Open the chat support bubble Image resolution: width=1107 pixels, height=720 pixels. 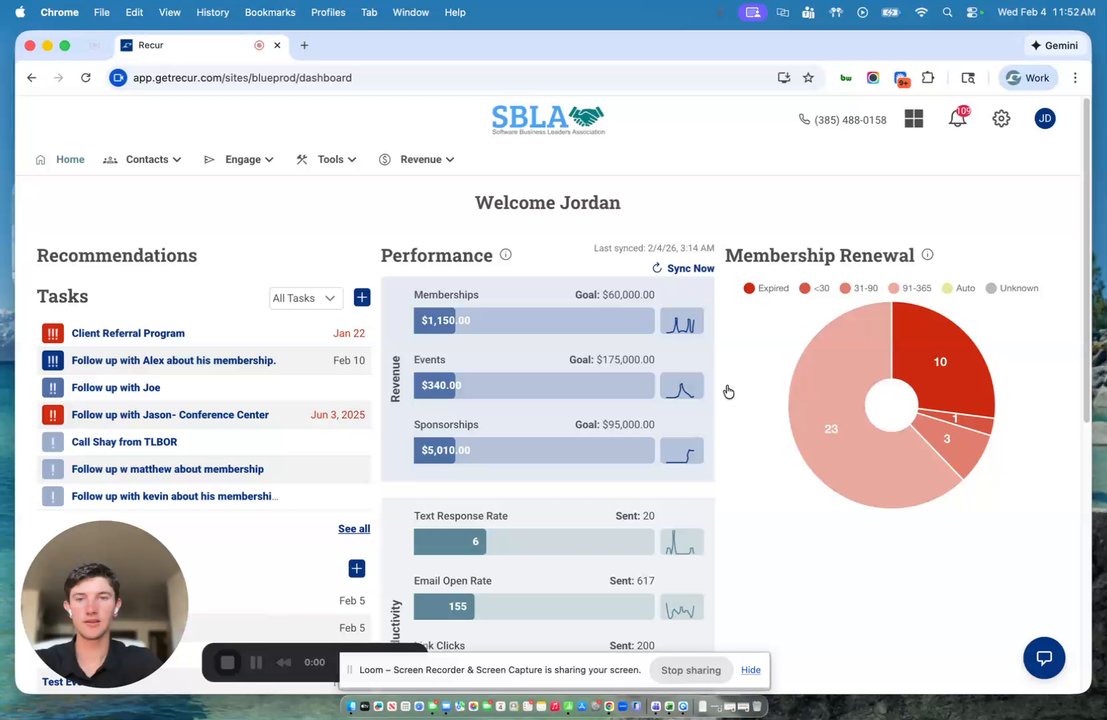1044,658
